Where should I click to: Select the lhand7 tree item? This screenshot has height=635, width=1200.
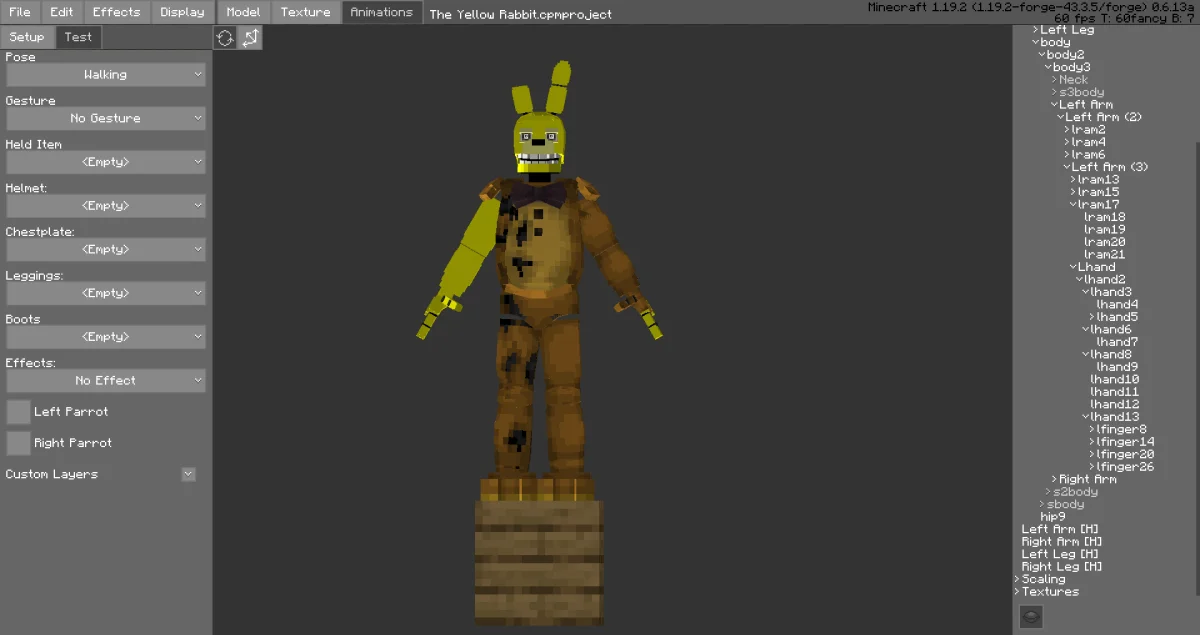point(1117,342)
